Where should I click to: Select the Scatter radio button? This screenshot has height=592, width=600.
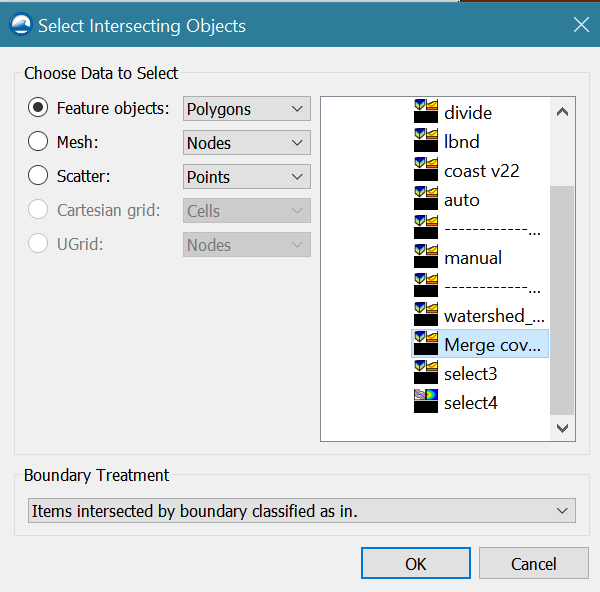(38, 176)
